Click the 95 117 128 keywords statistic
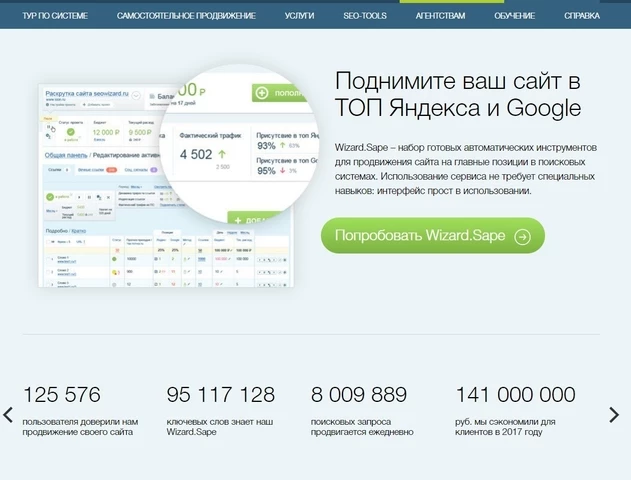The height and width of the screenshot is (480, 631). click(x=221, y=394)
